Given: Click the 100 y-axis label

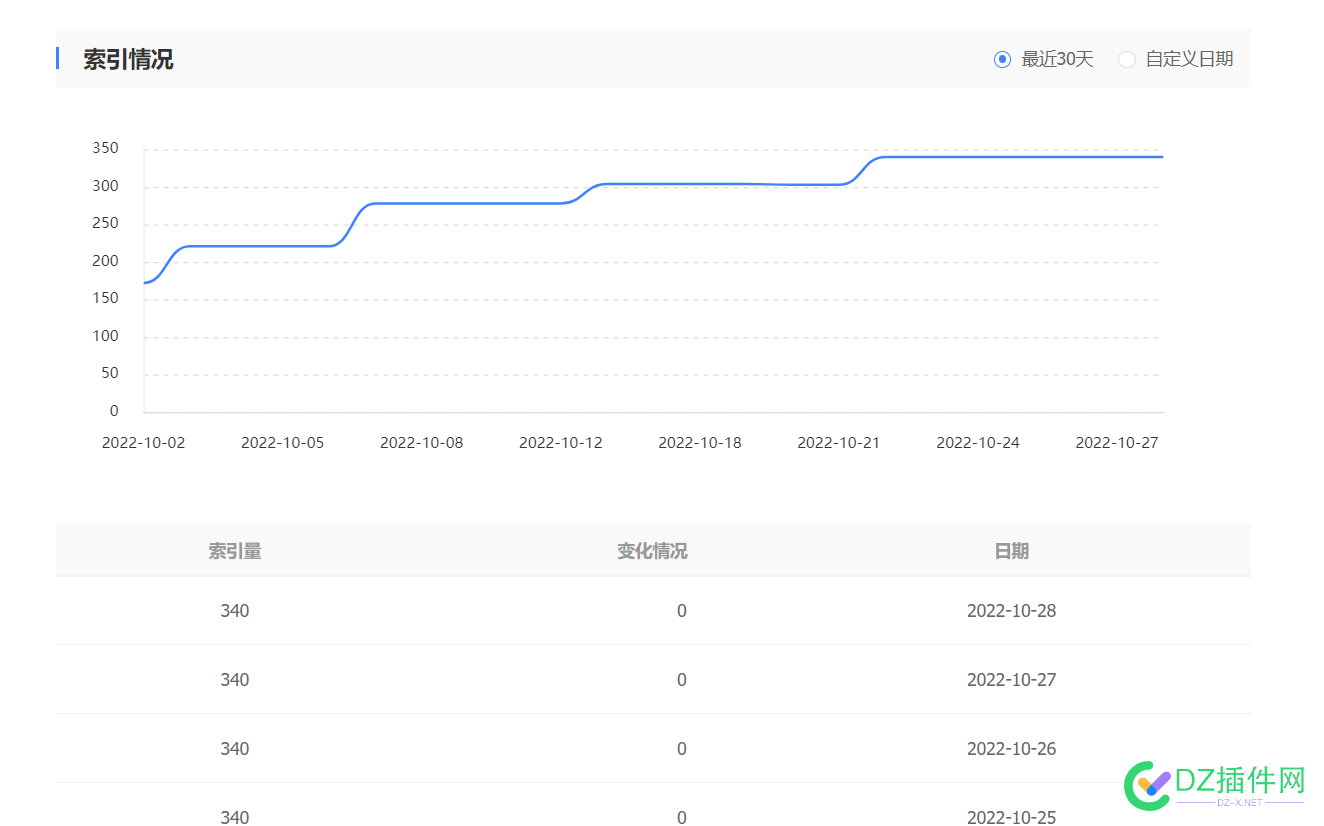Looking at the screenshot, I should [105, 336].
